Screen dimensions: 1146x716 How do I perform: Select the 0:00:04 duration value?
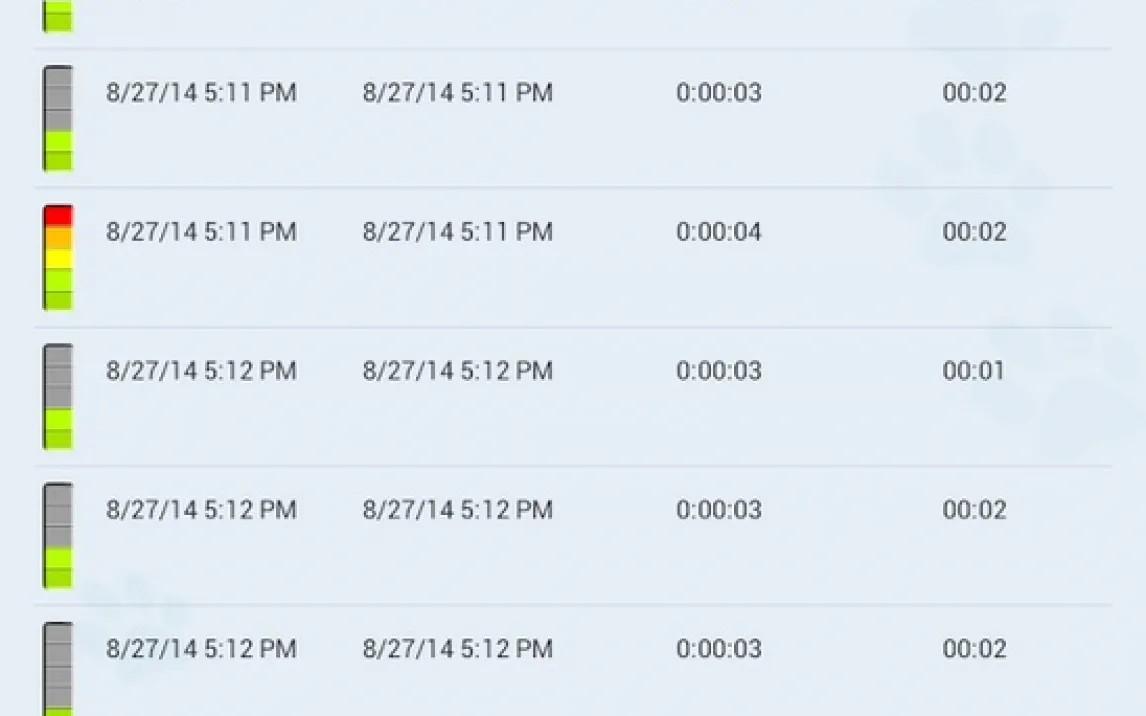[x=718, y=232]
